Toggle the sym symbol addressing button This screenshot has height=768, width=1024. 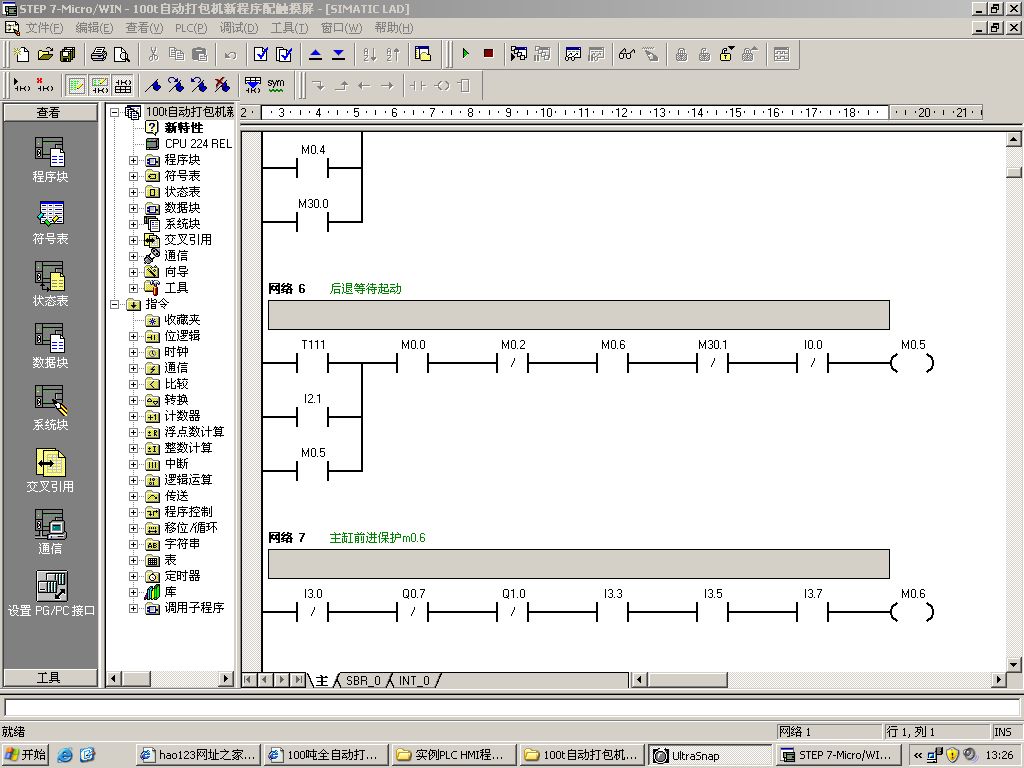tap(276, 85)
